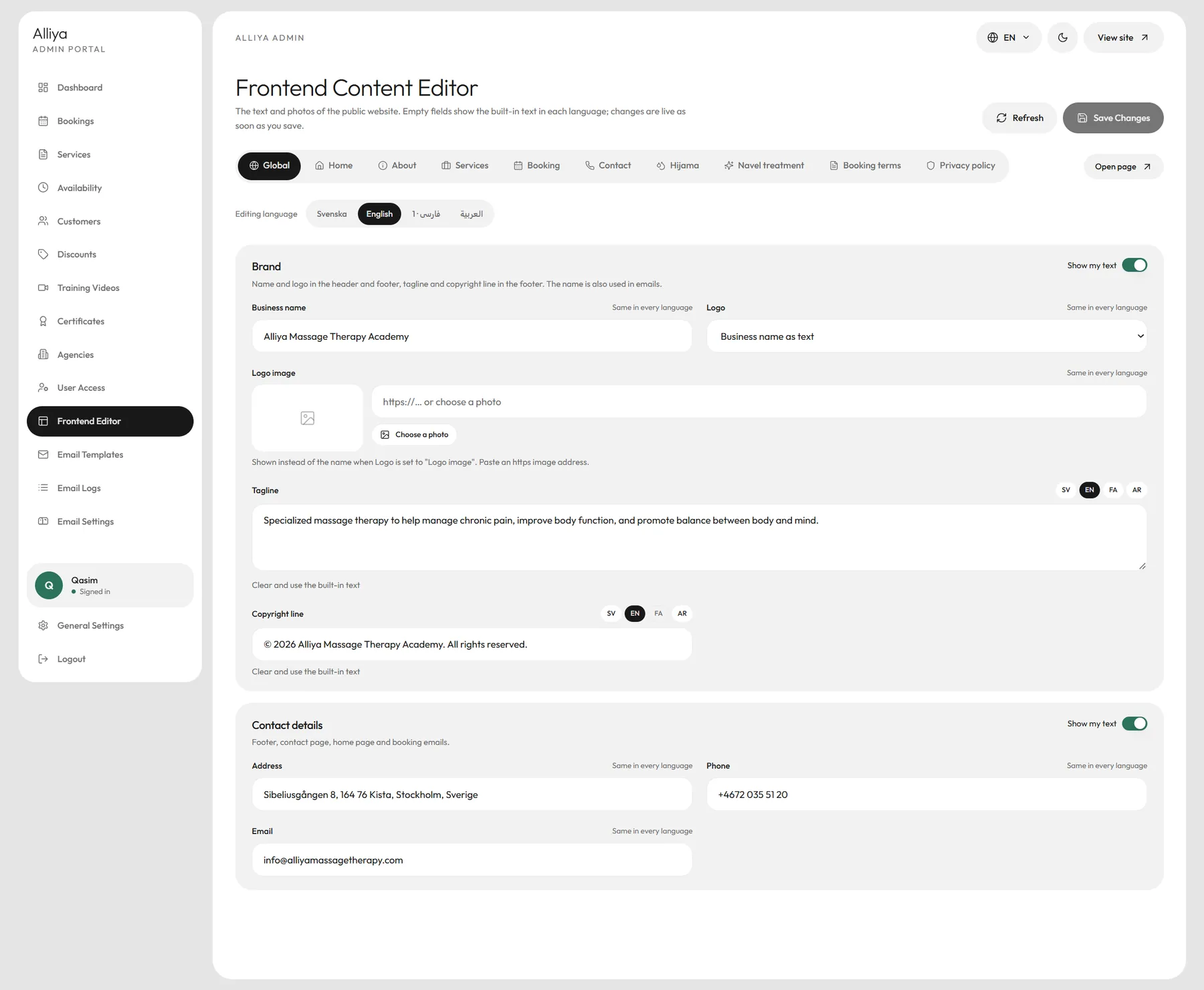
Task: Click the globe icon in language selector
Action: coord(993,37)
